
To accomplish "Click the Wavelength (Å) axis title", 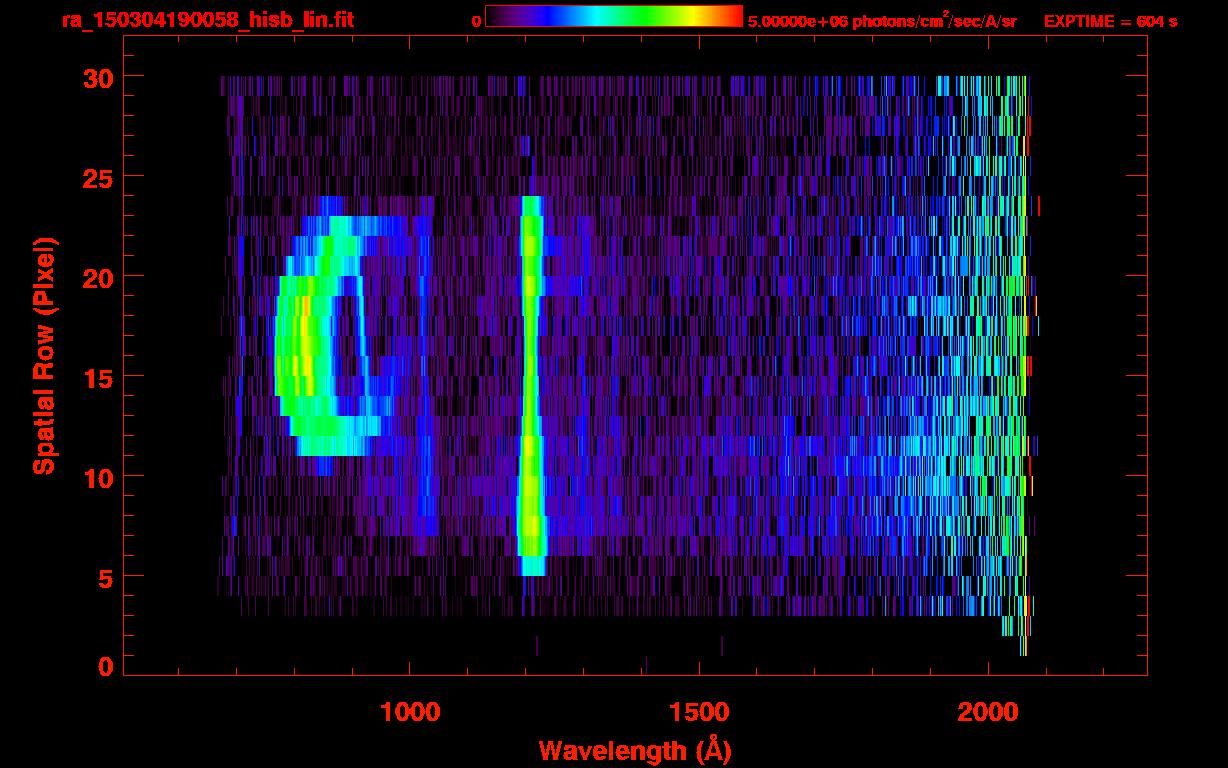I will 637,750.
